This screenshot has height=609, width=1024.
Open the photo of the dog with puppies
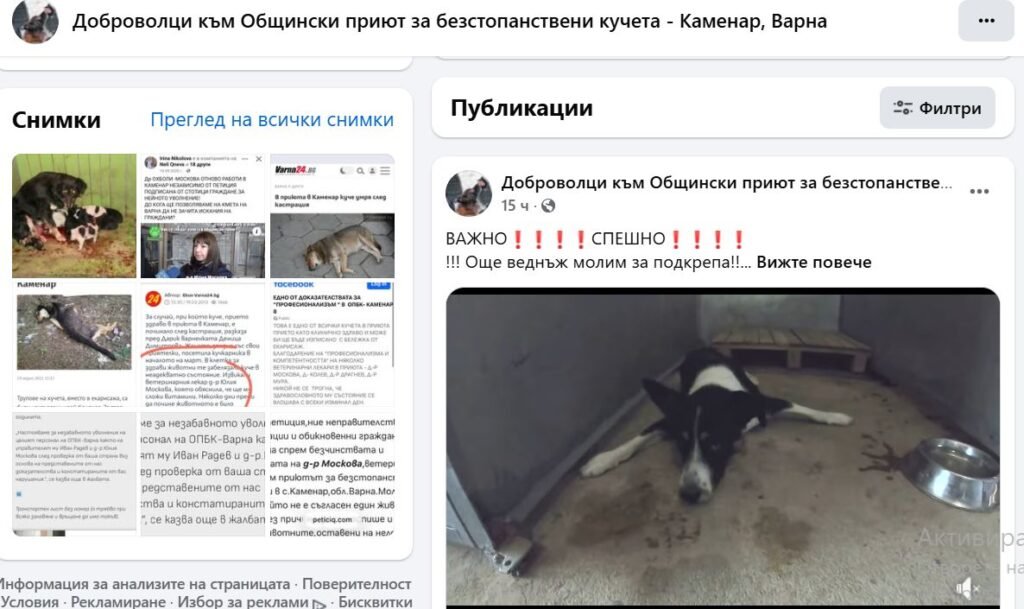(x=74, y=216)
